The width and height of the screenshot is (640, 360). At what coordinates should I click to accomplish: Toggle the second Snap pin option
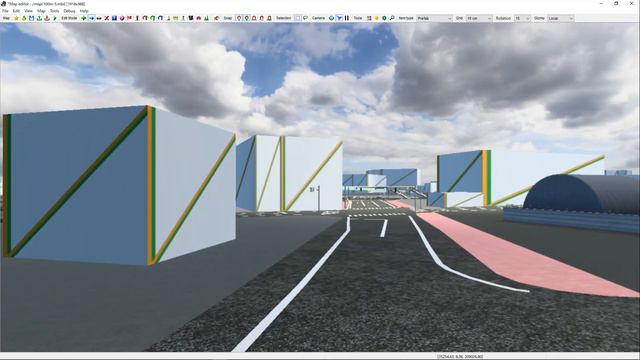click(247, 18)
